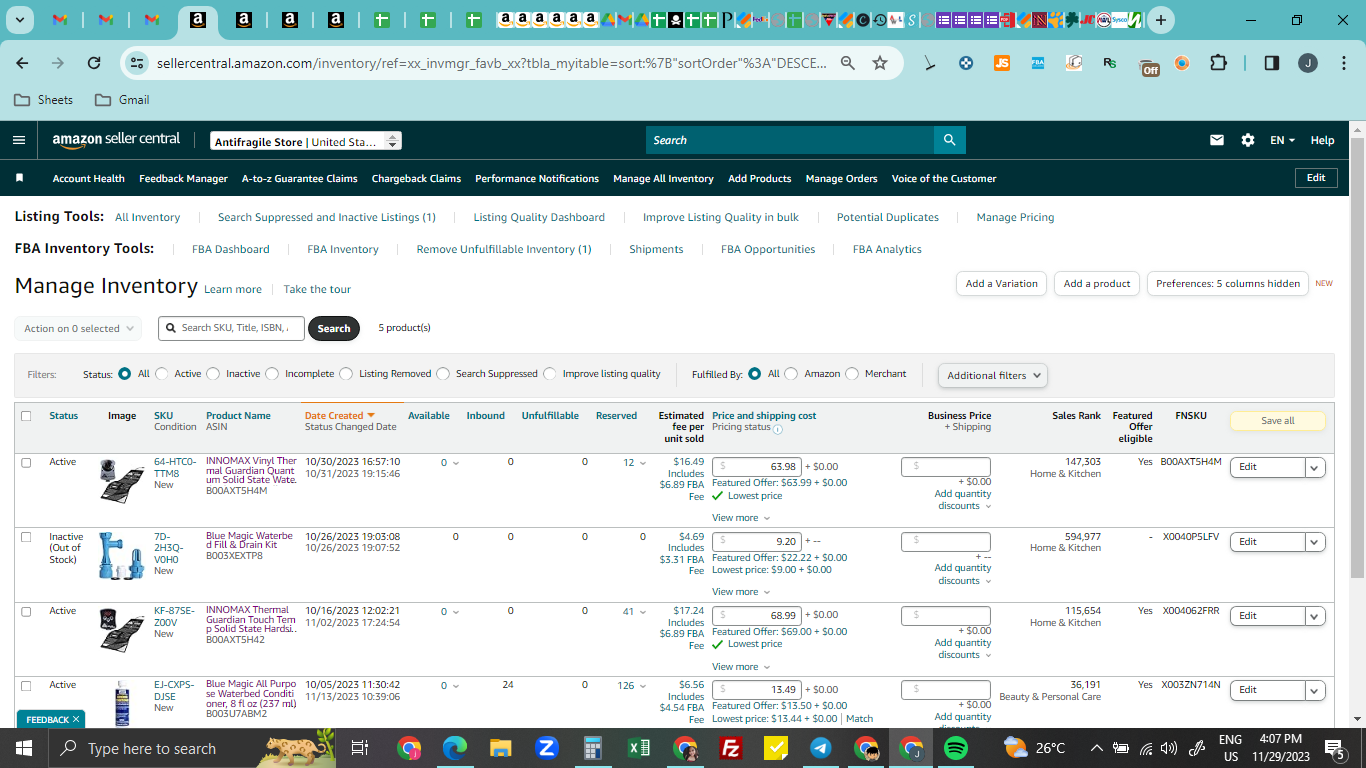Select the Incomplete status filter
Image resolution: width=1366 pixels, height=768 pixels.
coord(272,374)
